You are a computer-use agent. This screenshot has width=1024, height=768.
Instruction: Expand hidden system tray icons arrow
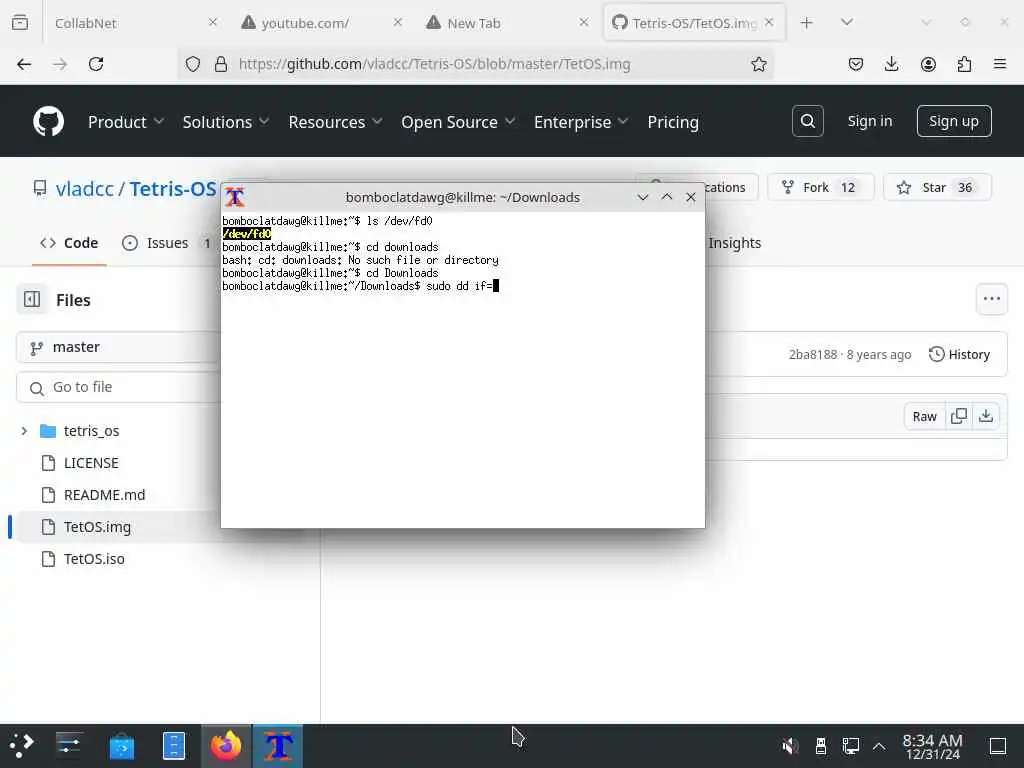[x=879, y=746]
